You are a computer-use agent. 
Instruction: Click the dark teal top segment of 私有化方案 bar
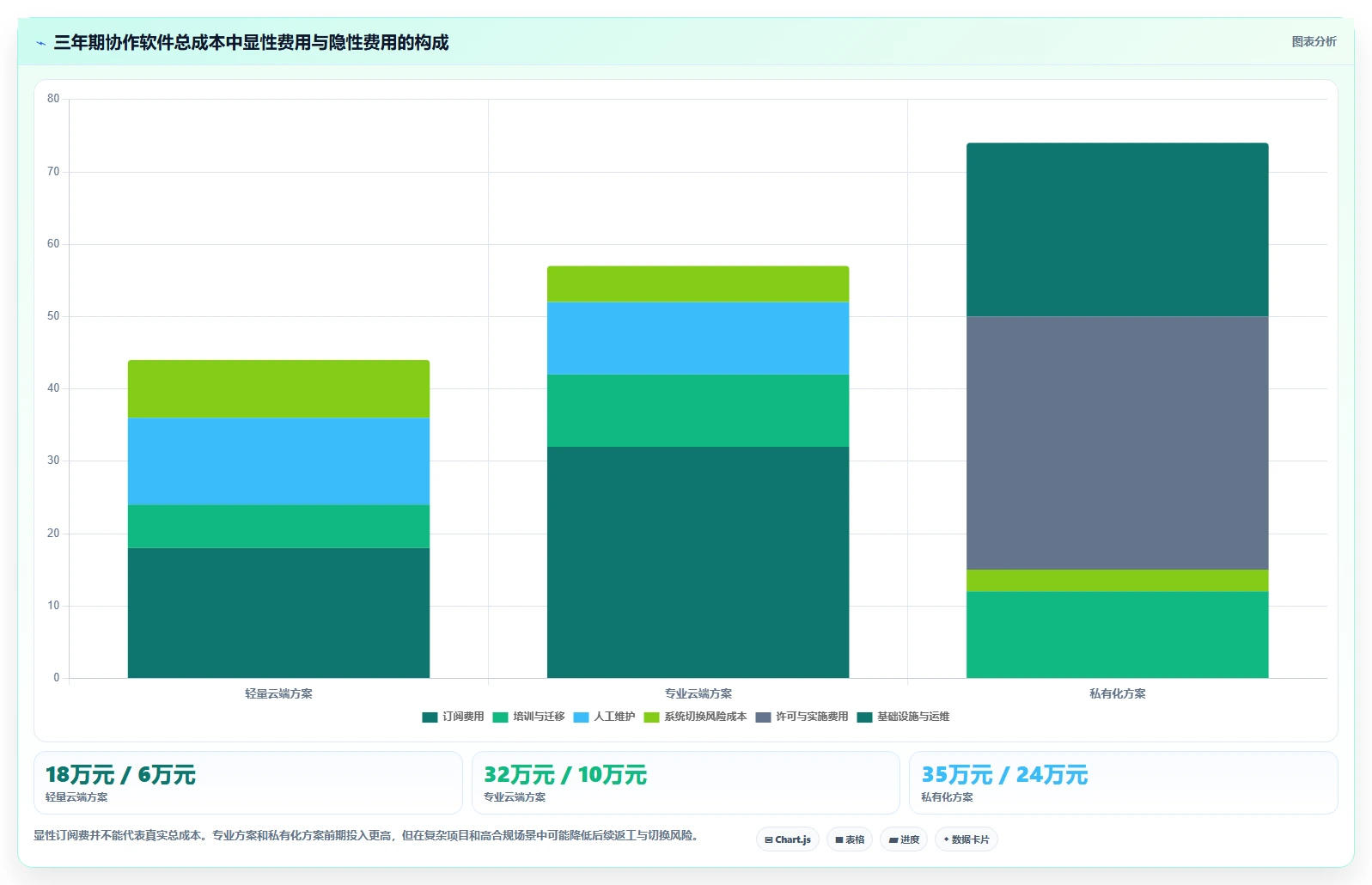pos(1117,229)
